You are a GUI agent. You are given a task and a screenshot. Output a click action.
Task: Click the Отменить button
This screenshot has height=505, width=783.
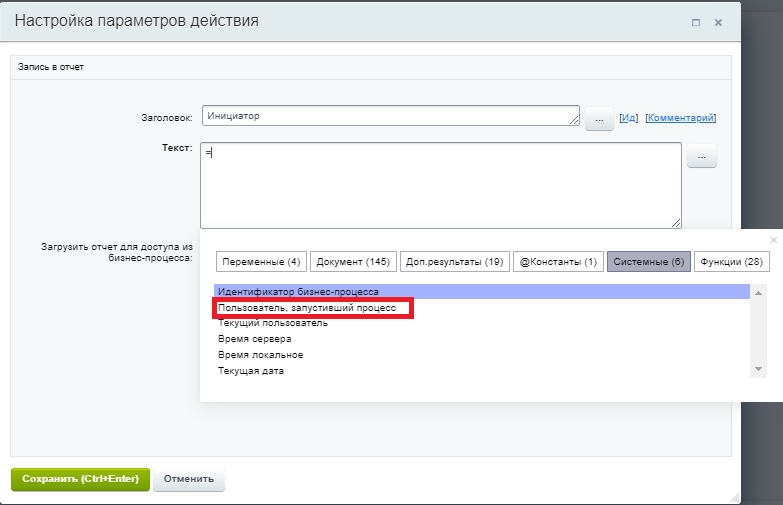coord(189,479)
